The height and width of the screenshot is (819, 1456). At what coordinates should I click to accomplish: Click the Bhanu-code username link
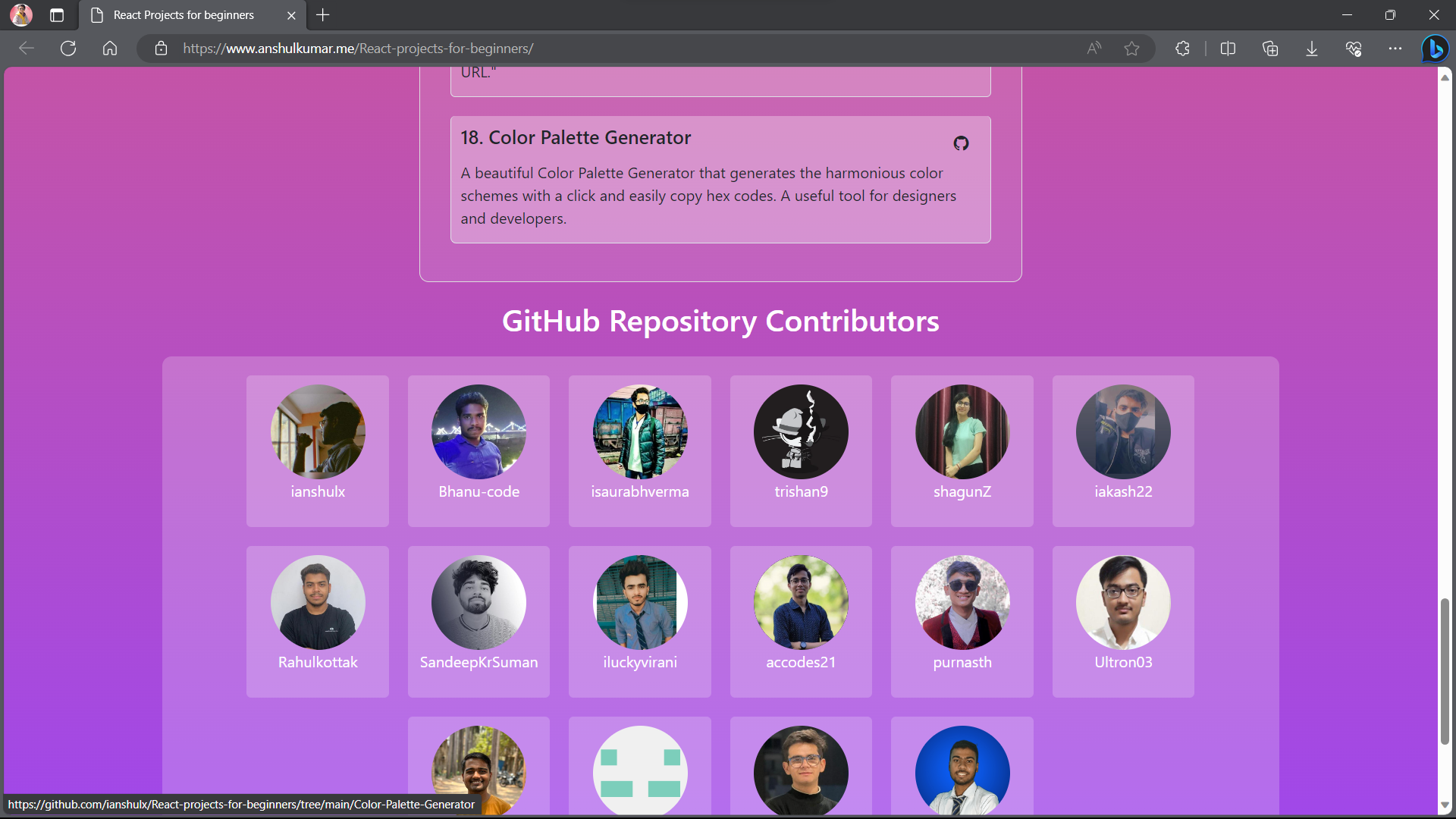tap(479, 491)
